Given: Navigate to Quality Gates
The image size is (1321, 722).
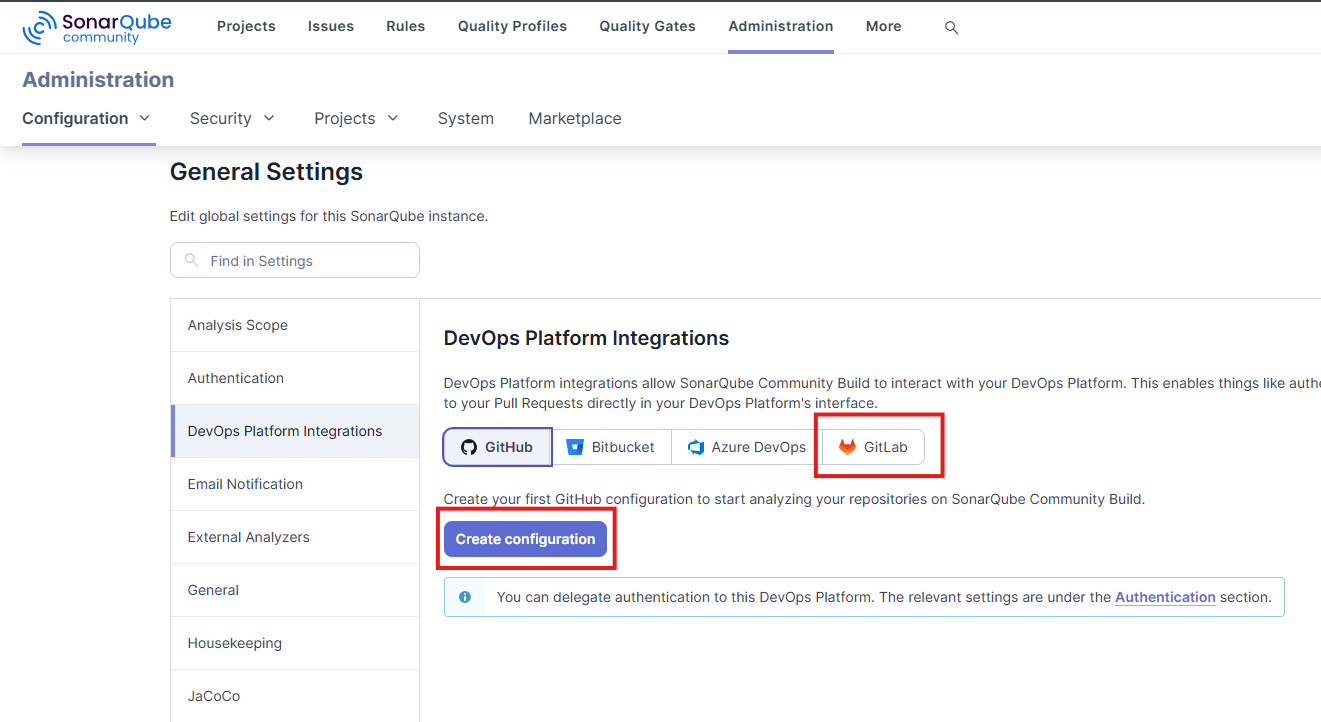Looking at the screenshot, I should tap(647, 27).
